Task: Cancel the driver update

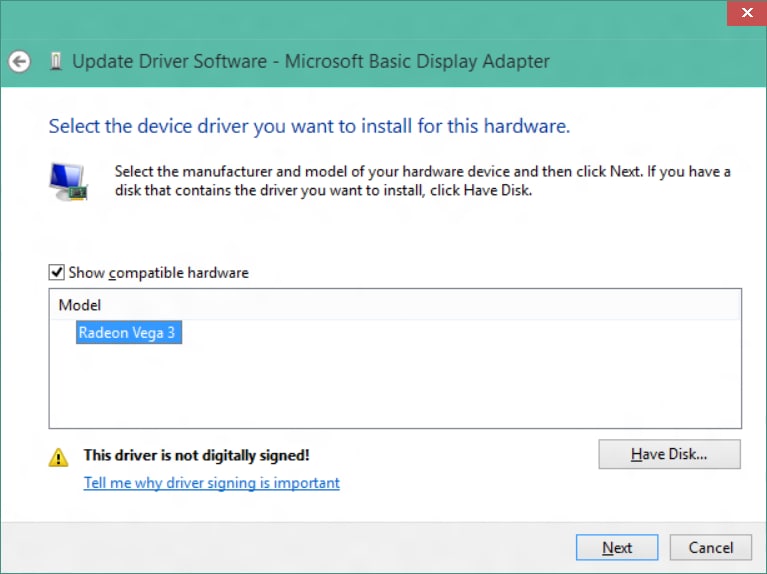Action: (710, 547)
